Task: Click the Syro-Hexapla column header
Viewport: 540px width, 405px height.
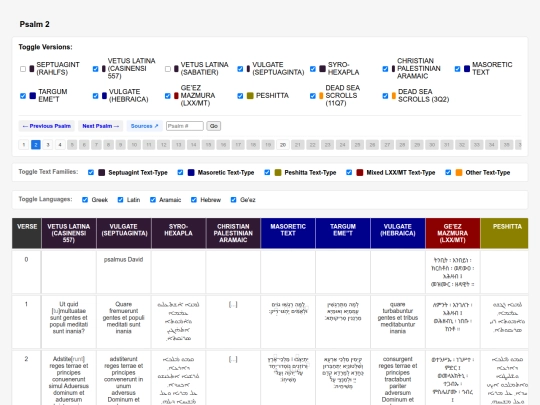Action: pyautogui.click(x=178, y=233)
